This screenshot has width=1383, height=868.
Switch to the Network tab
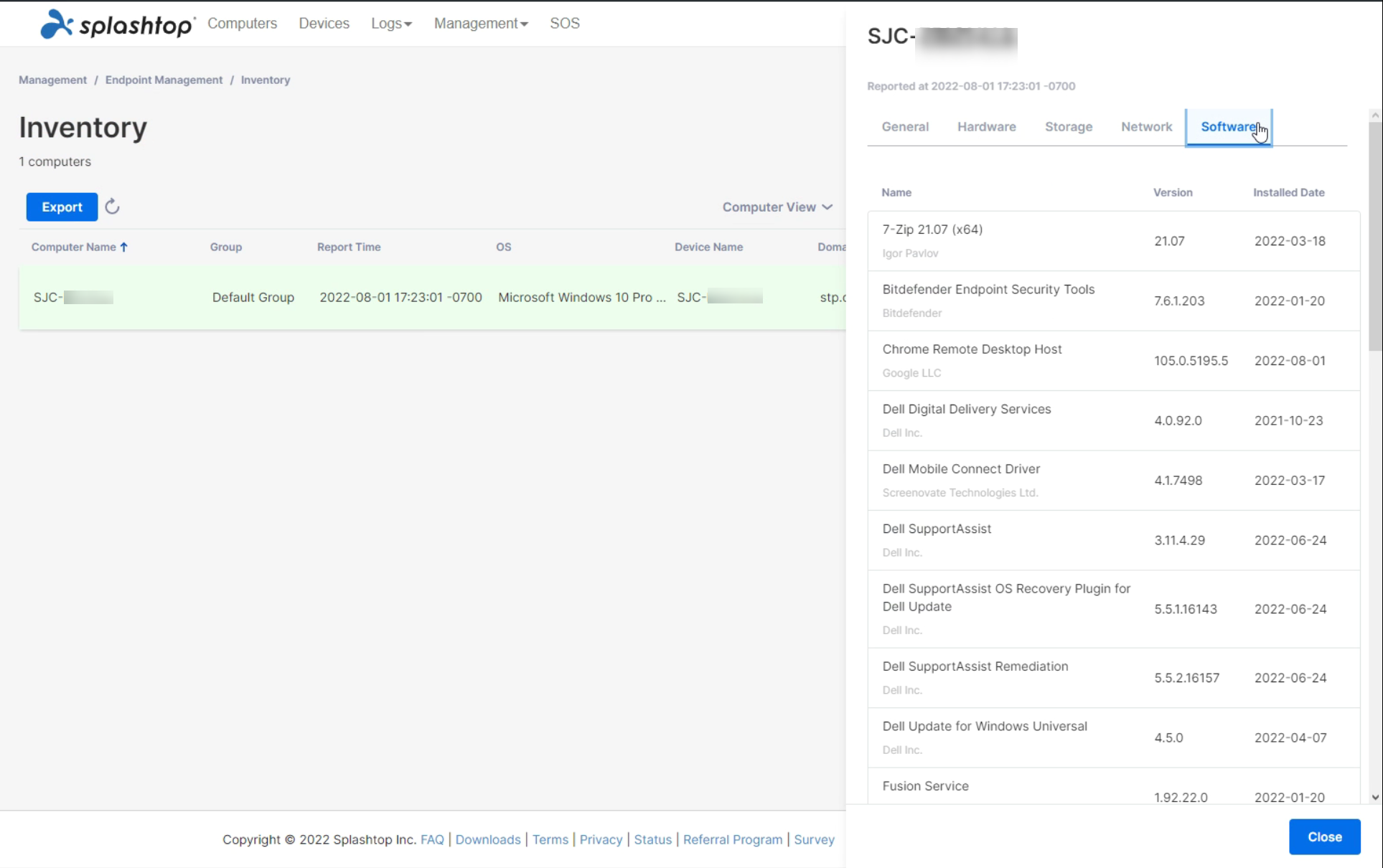point(1146,127)
